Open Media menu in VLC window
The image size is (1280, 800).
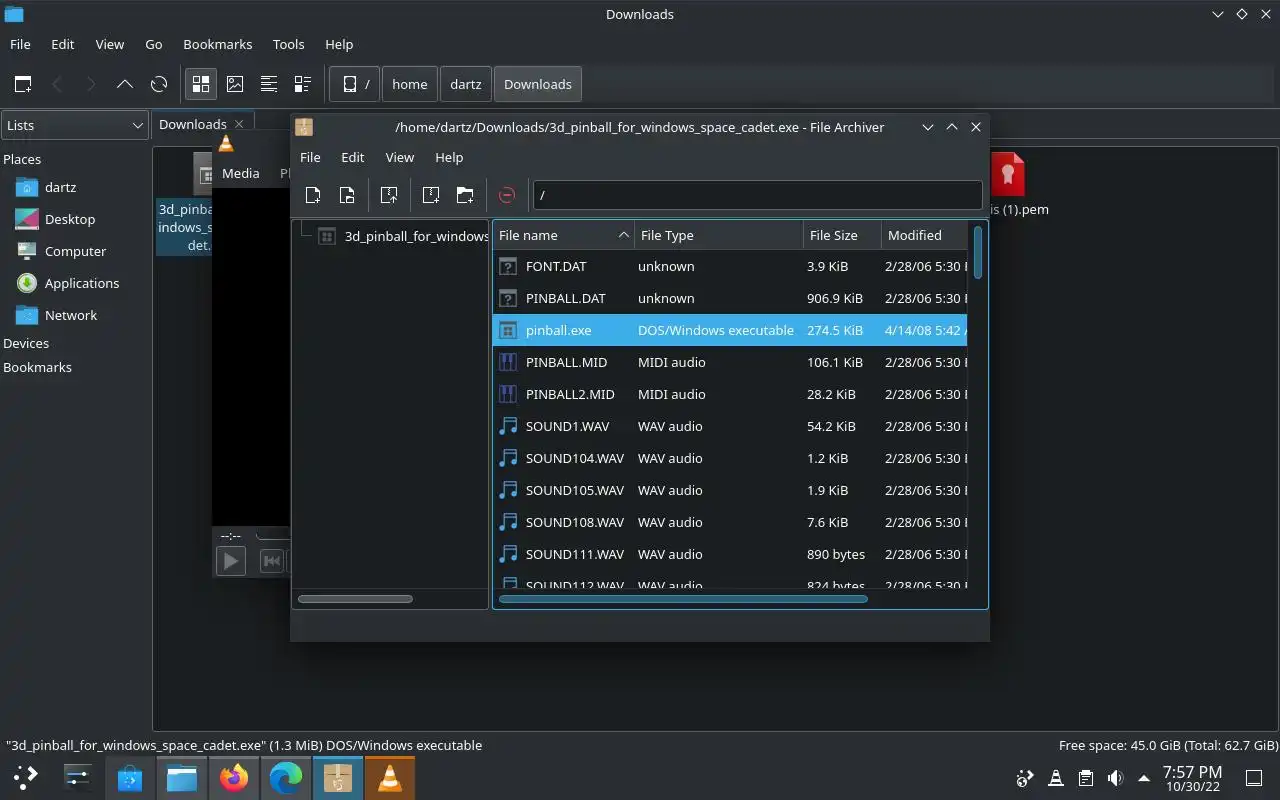(240, 173)
